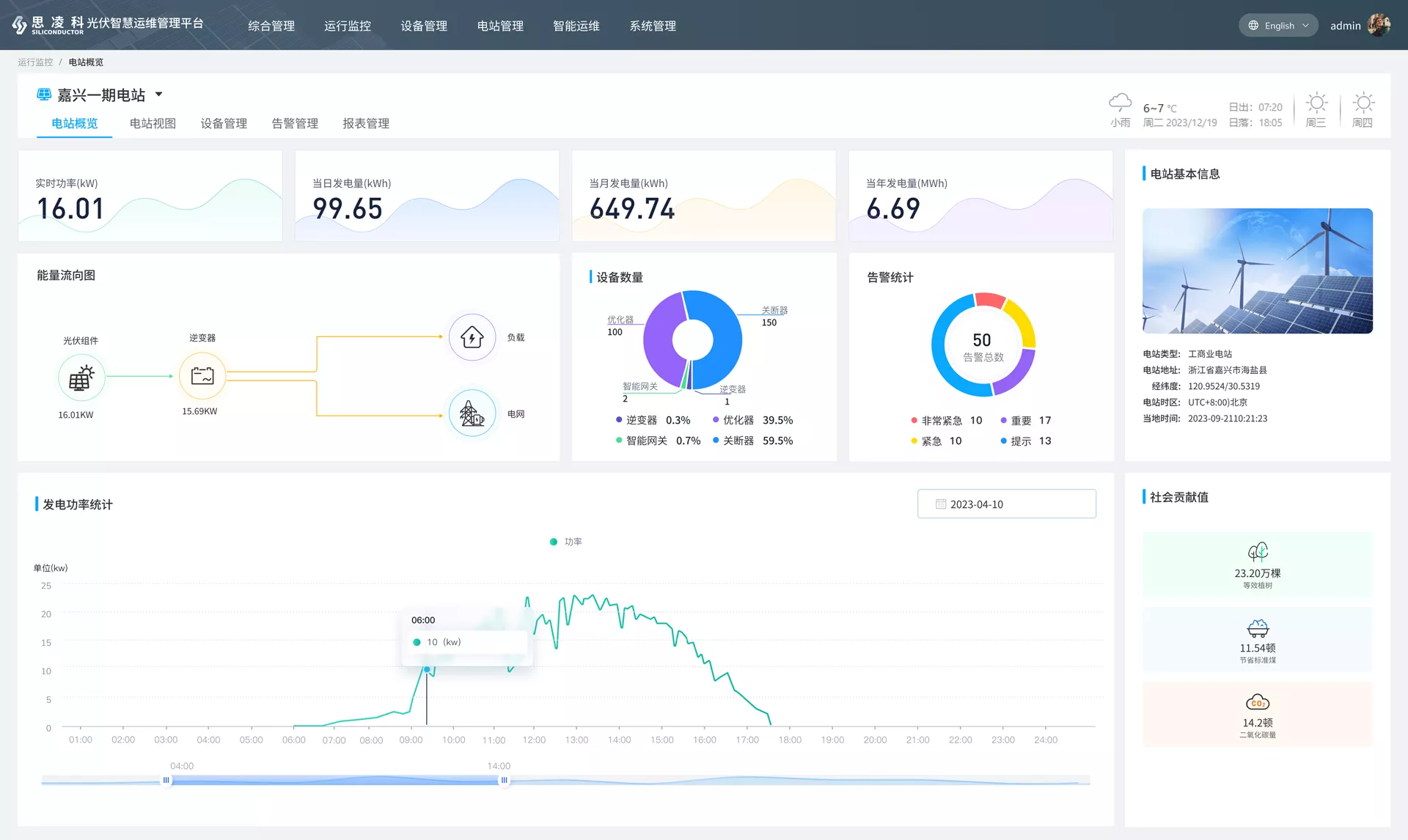Open the admin avatar picture
Image resolution: width=1408 pixels, height=840 pixels.
[x=1379, y=25]
